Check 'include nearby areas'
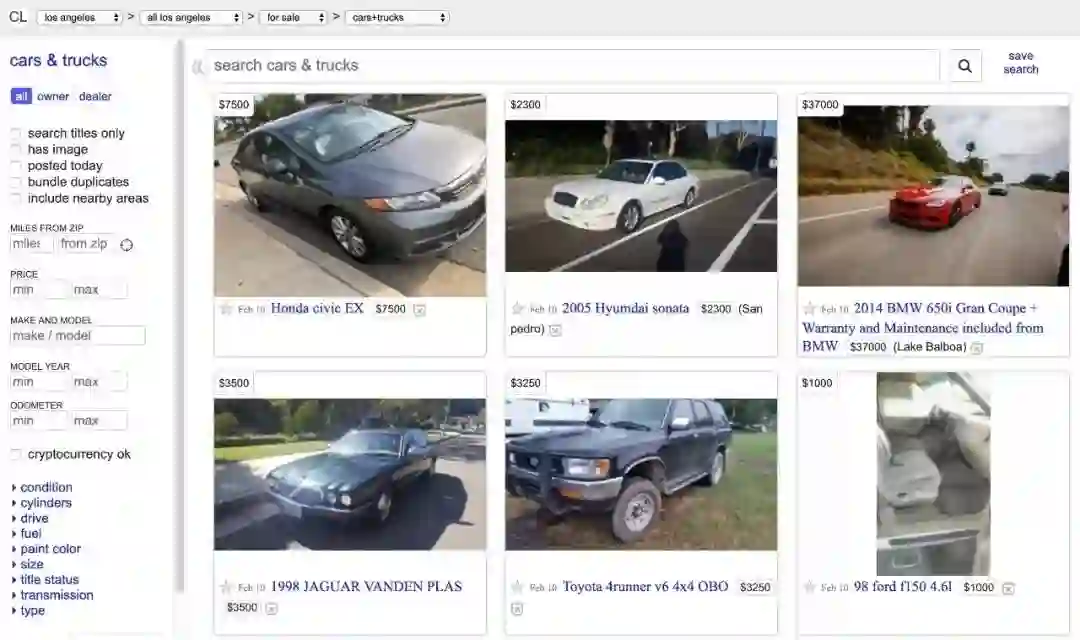 point(15,198)
